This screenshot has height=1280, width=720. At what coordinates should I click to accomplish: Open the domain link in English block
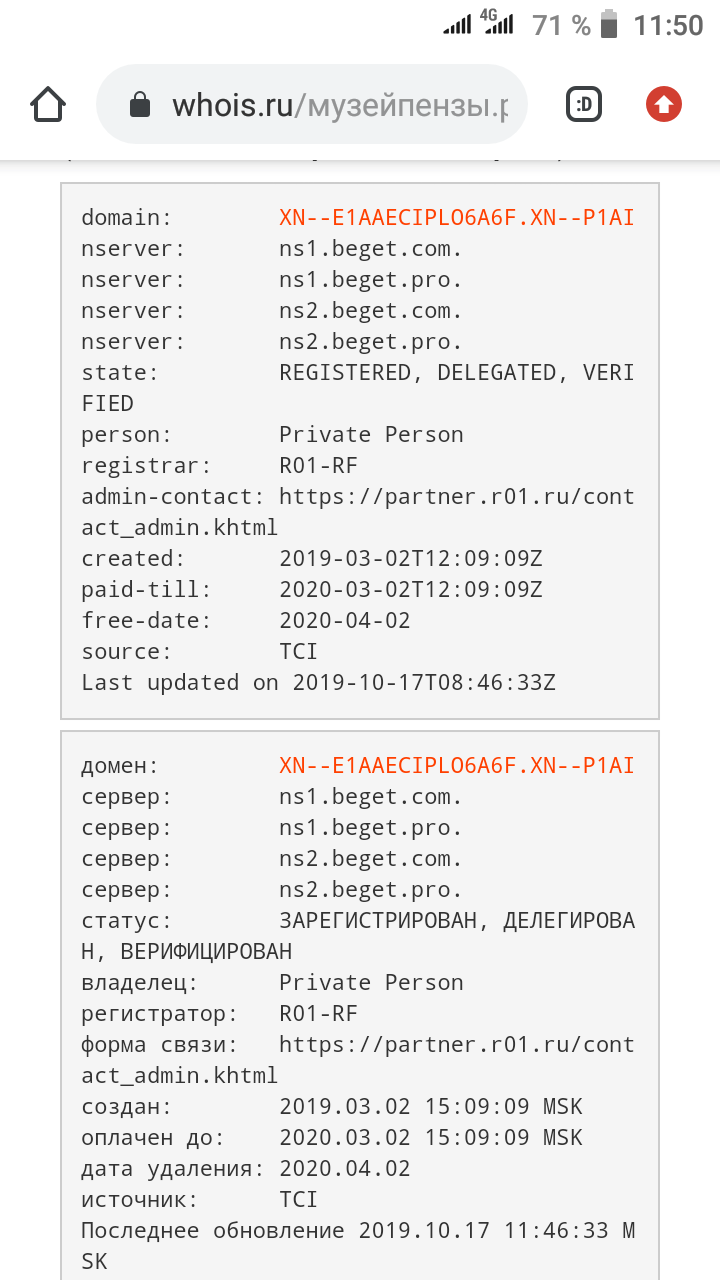pos(457,218)
